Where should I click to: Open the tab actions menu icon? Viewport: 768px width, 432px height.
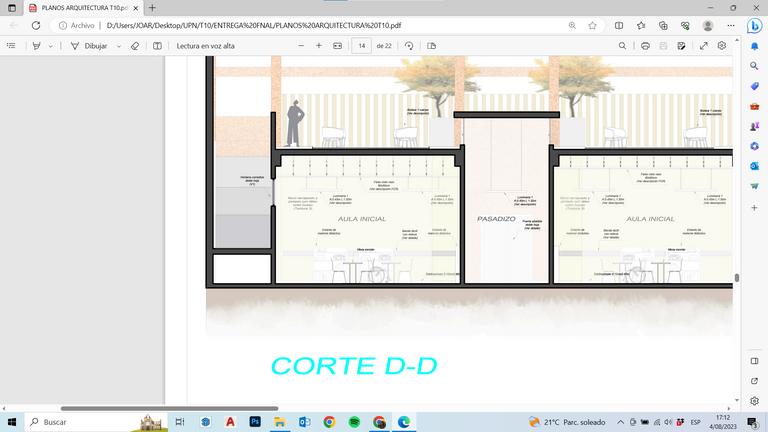(12, 8)
